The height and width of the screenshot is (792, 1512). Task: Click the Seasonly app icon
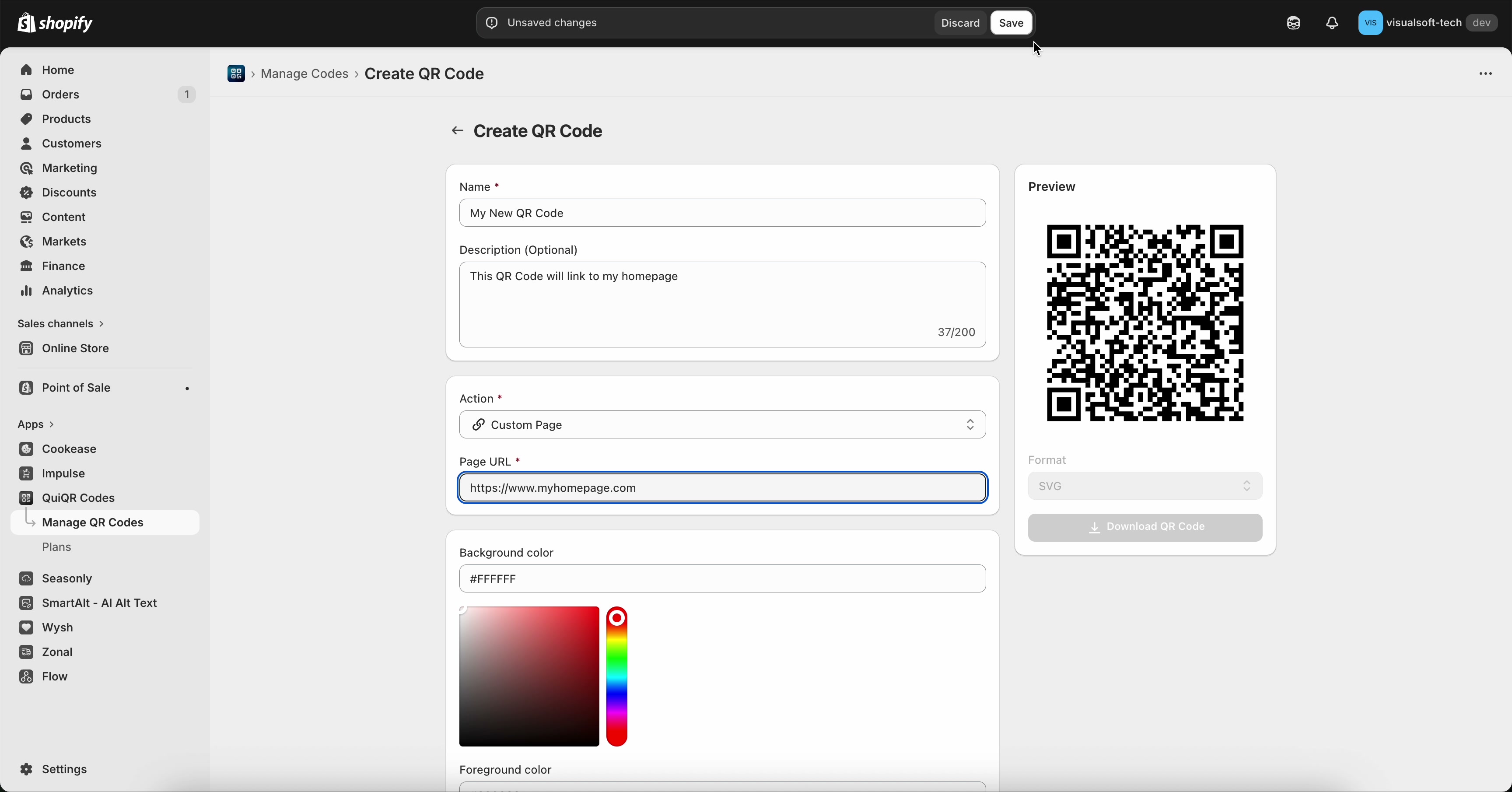26,578
